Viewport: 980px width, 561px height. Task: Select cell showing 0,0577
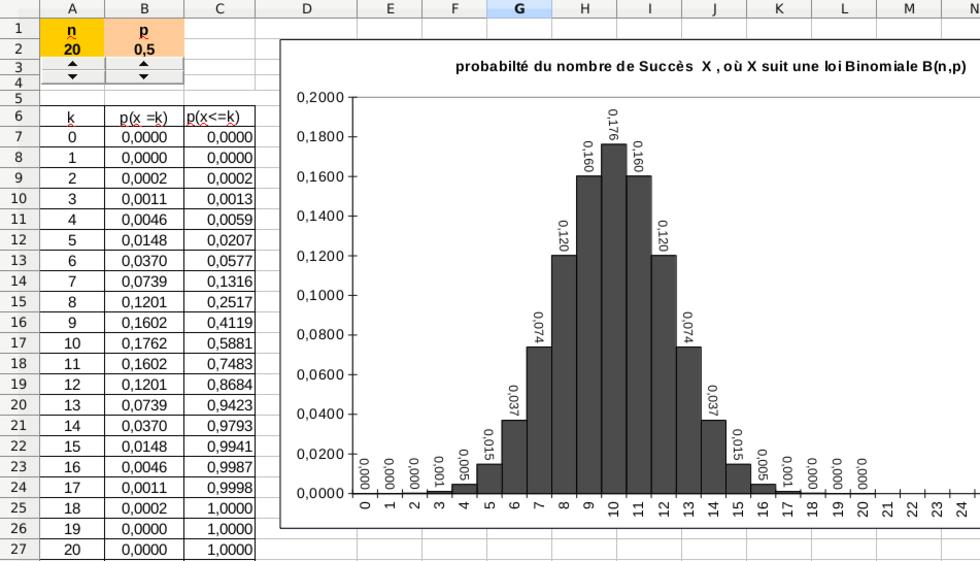tap(219, 261)
